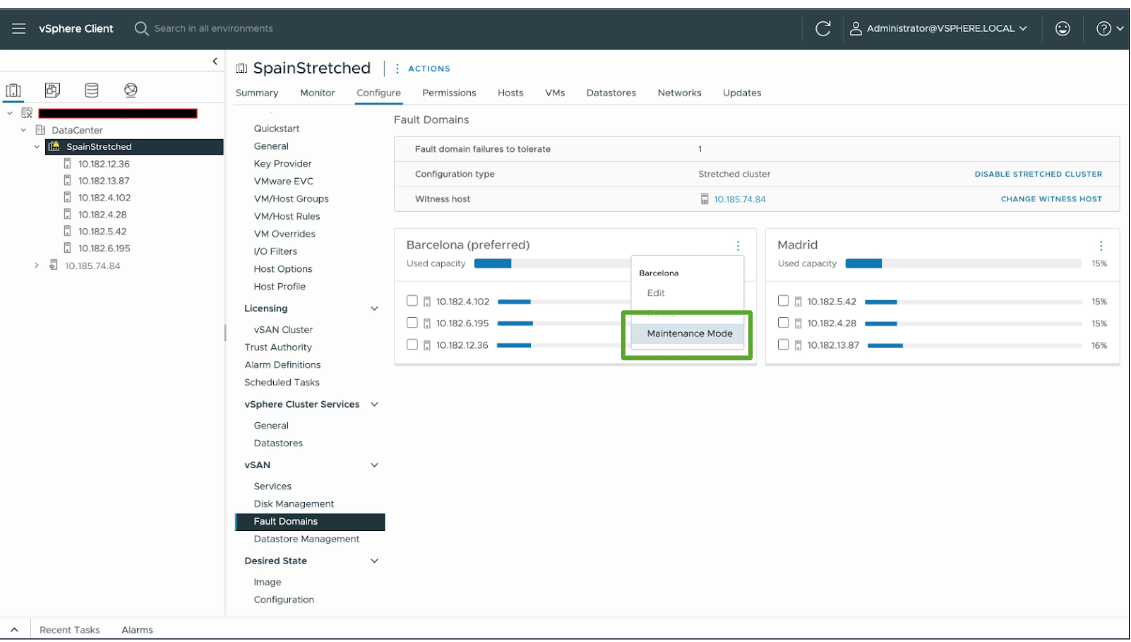
Task: Collapse the vSAN section in Configure menu
Action: (375, 465)
